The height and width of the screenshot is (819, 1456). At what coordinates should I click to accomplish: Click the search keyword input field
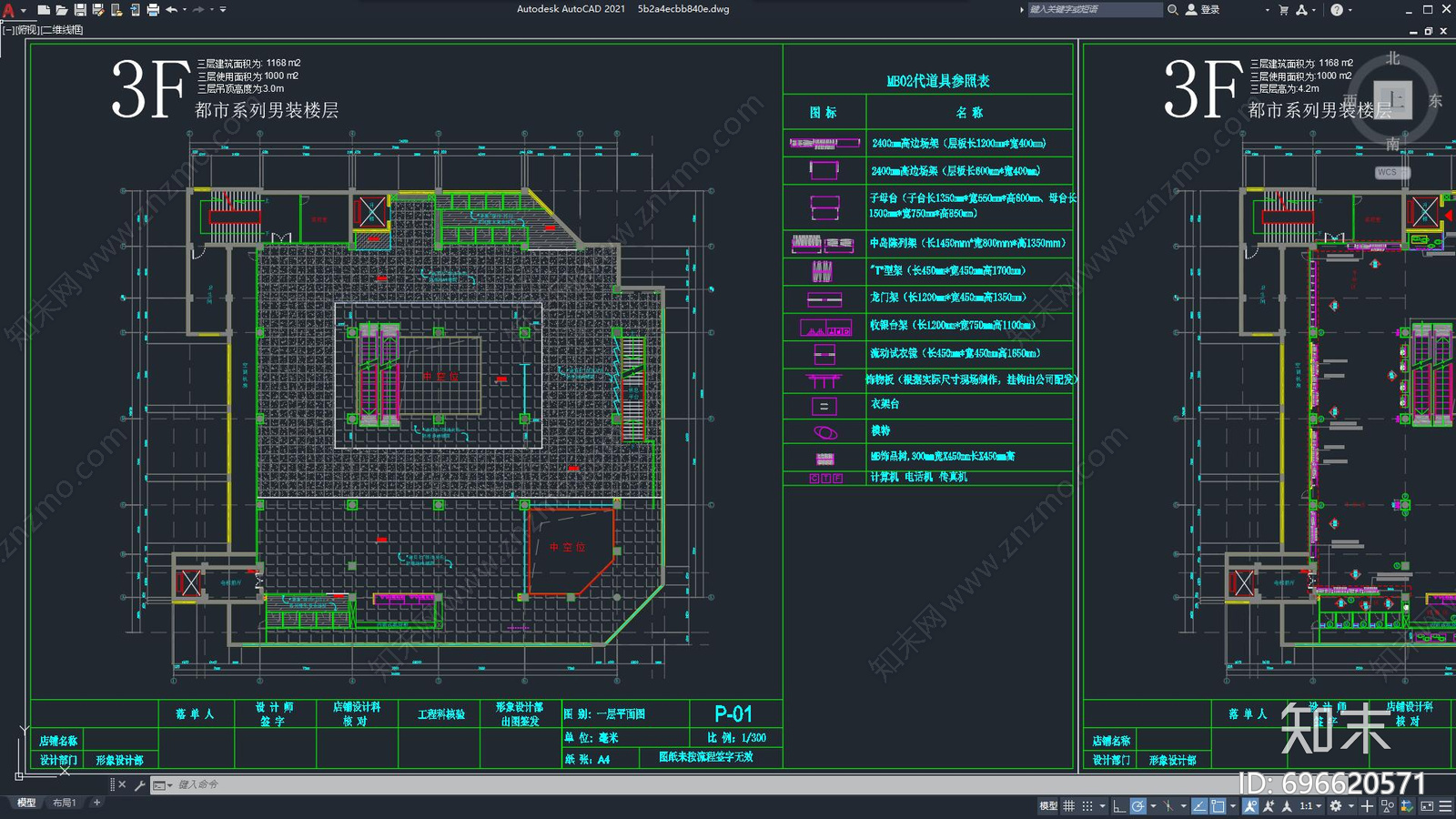(1095, 9)
